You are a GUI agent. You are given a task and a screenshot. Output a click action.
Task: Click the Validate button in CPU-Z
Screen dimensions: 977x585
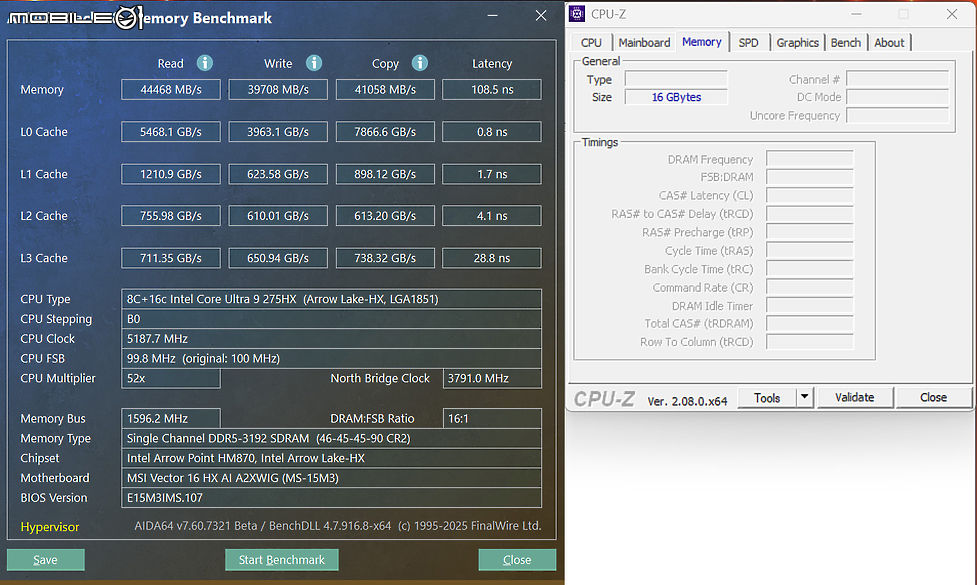[x=854, y=397]
